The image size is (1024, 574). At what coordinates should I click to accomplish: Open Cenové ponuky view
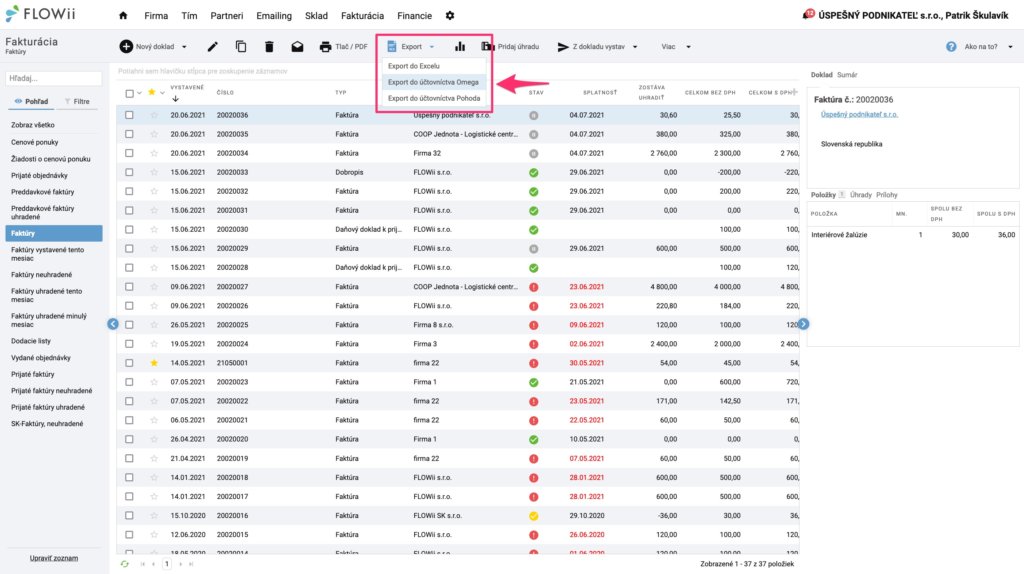point(35,142)
